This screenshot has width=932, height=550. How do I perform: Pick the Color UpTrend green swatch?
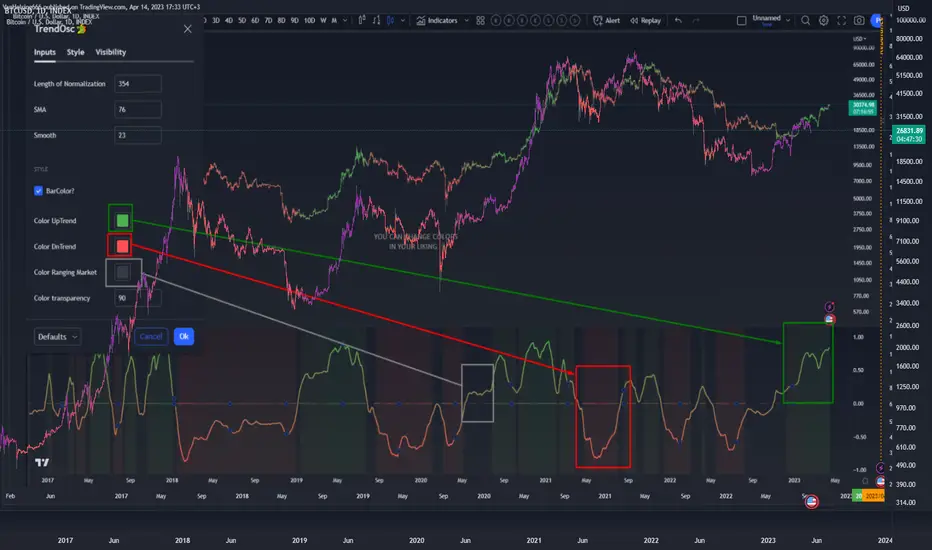point(122,221)
